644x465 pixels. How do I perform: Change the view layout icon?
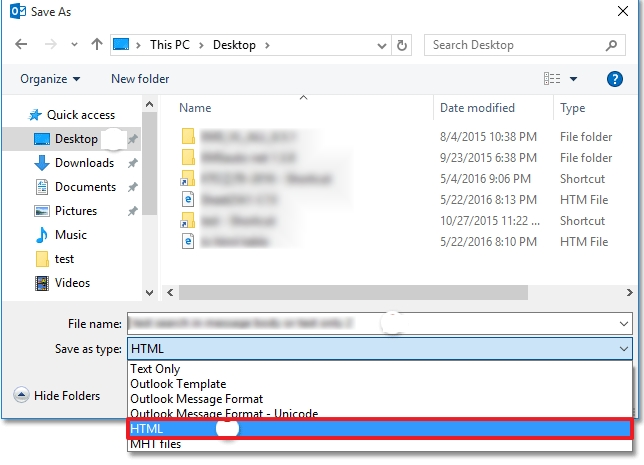coord(552,78)
